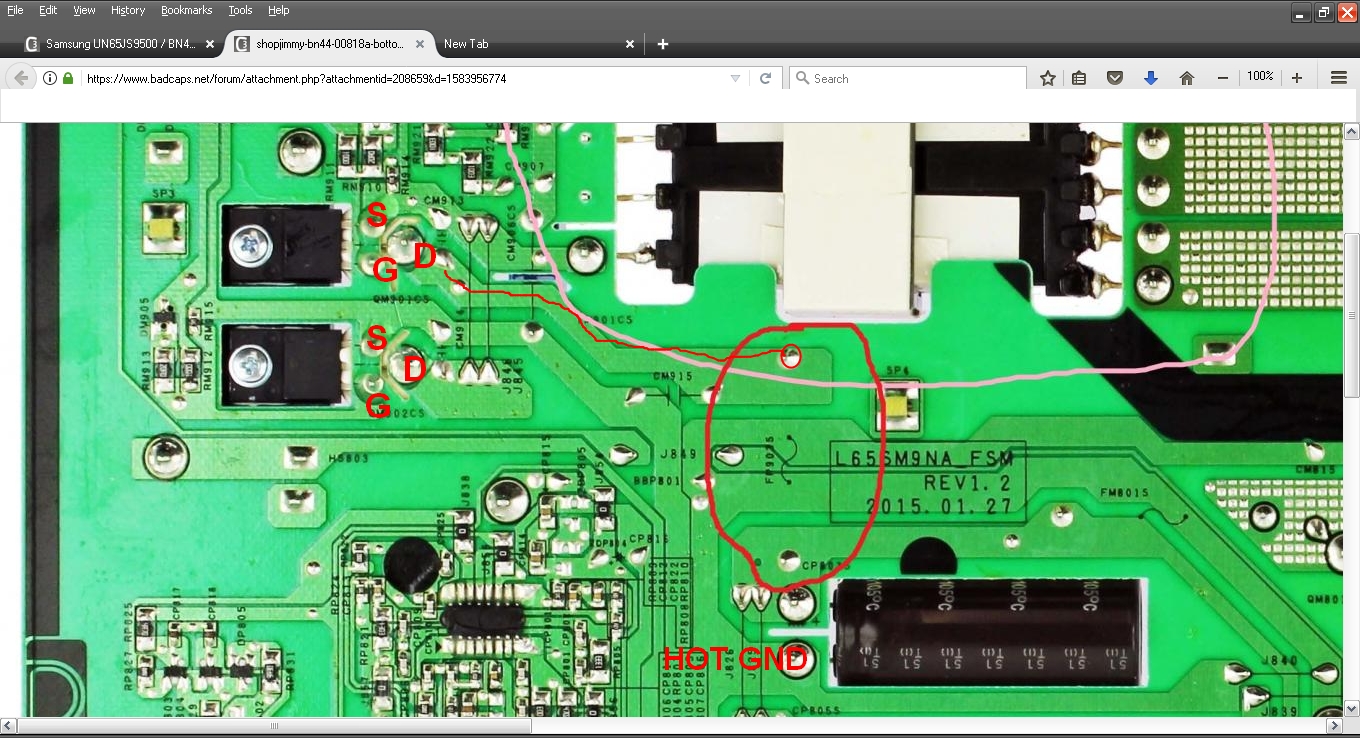Close the New Tab tab

coord(630,44)
